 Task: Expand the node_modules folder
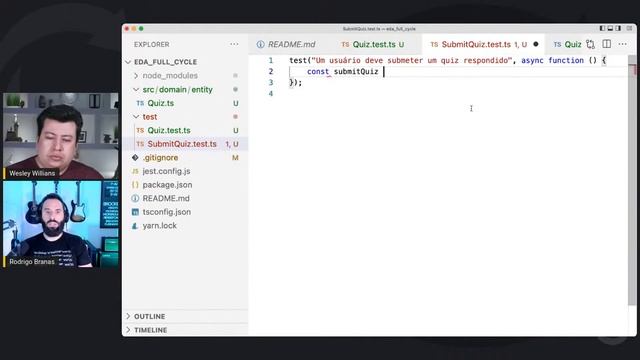(136, 76)
